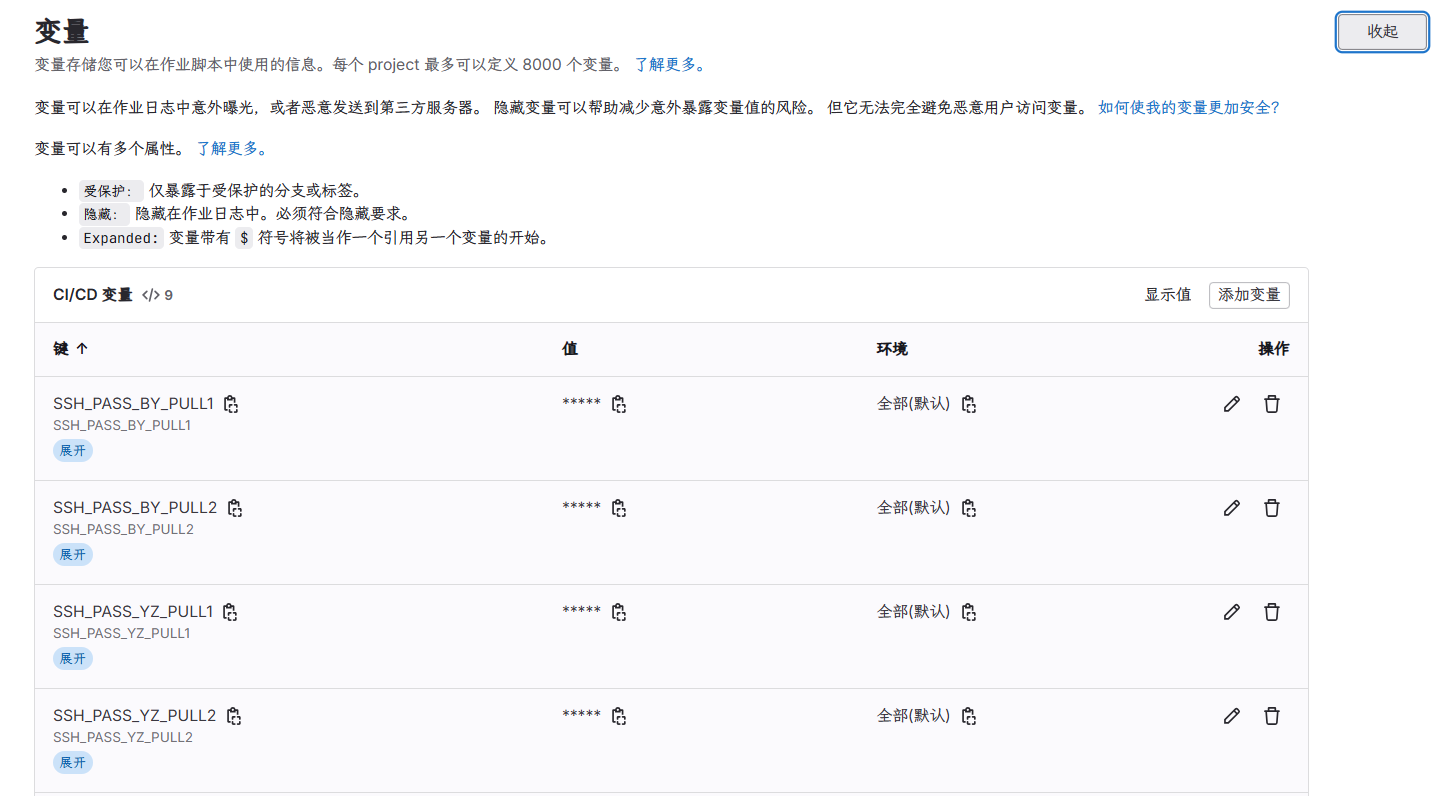1444x796 pixels.
Task: Delete the SSH_PASS_BY_PULL2 variable
Action: (1271, 508)
